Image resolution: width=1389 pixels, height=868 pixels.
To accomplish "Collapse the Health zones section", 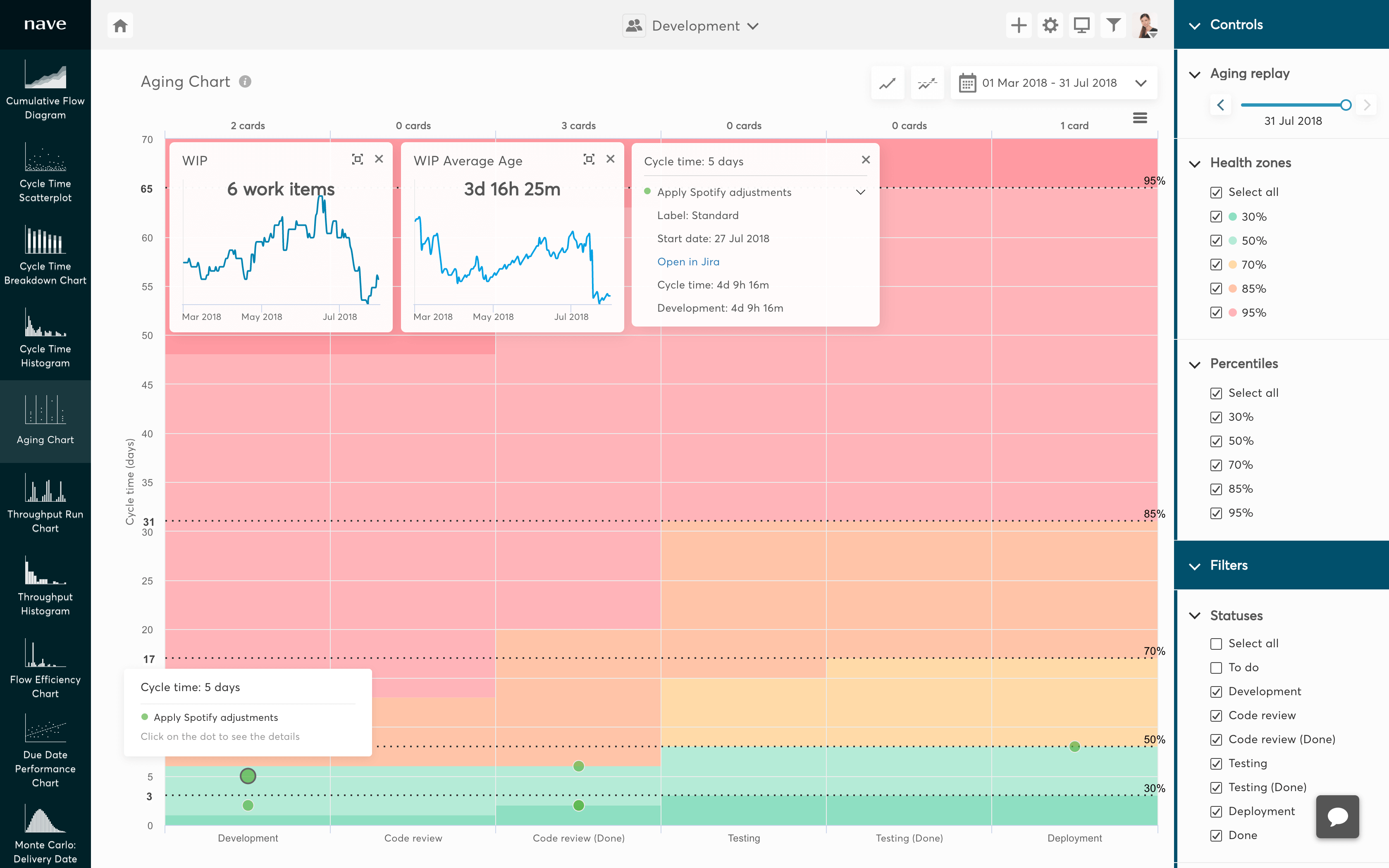I will 1195,164.
